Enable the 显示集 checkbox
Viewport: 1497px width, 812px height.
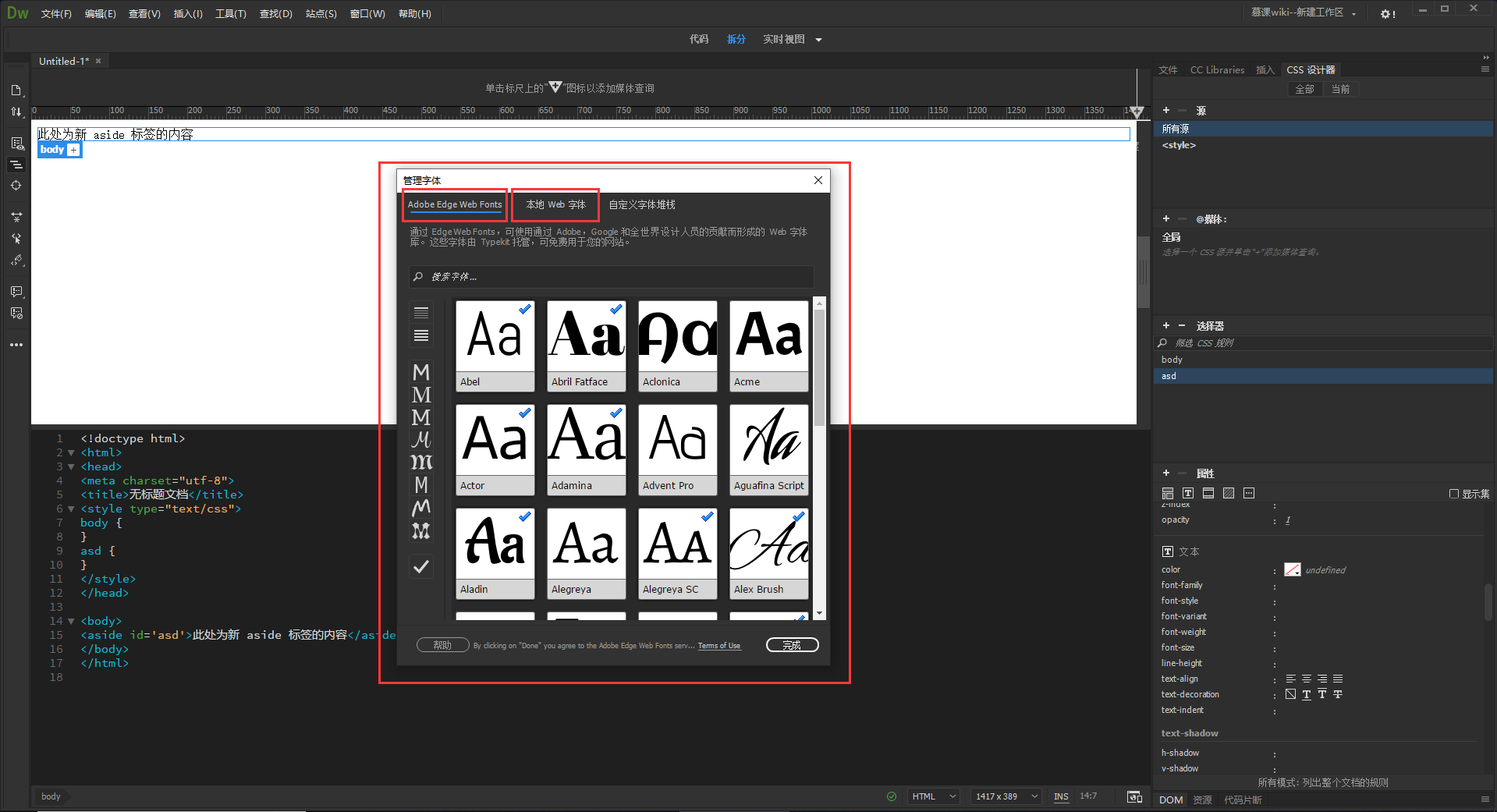(x=1454, y=494)
